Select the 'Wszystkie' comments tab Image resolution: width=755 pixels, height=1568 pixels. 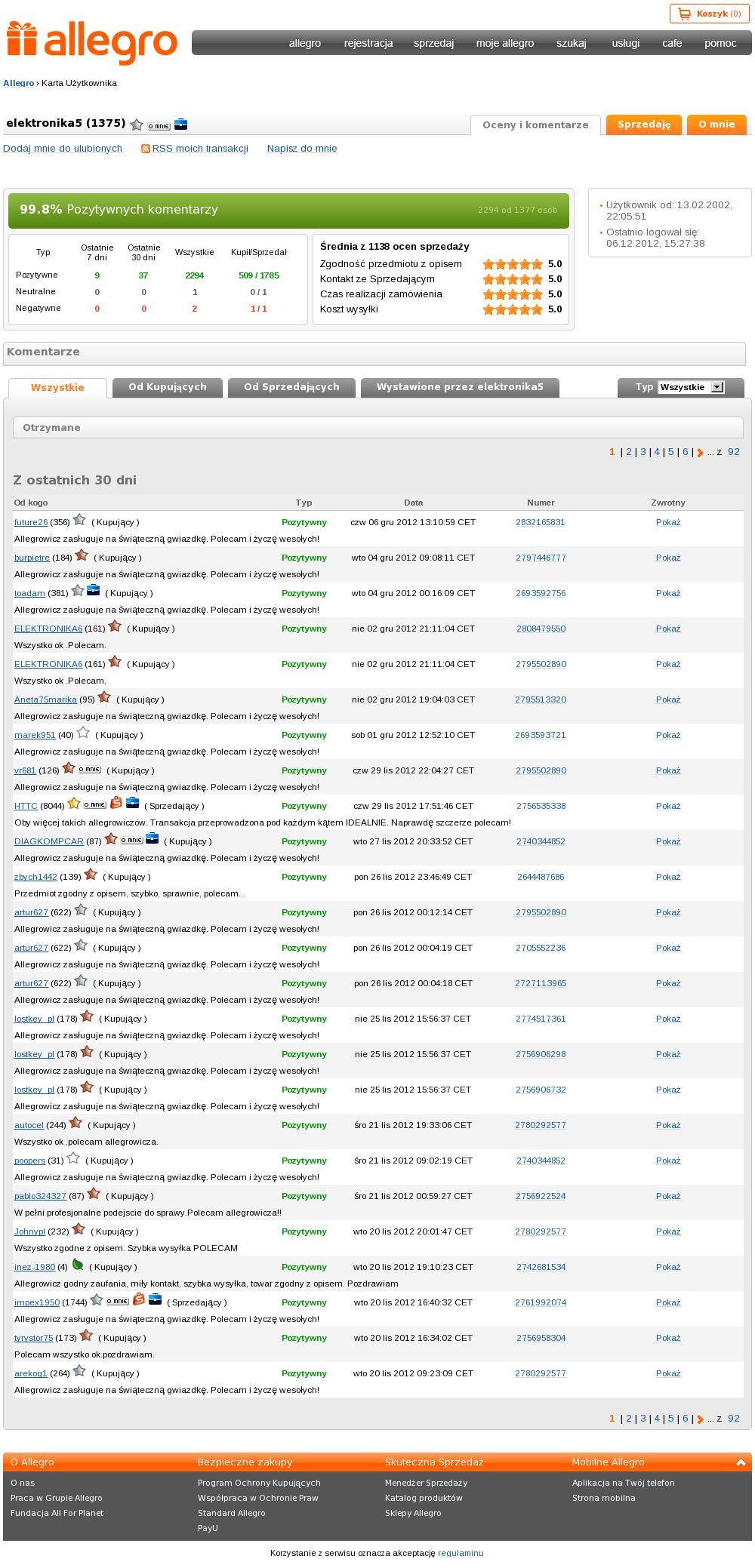pyautogui.click(x=57, y=388)
